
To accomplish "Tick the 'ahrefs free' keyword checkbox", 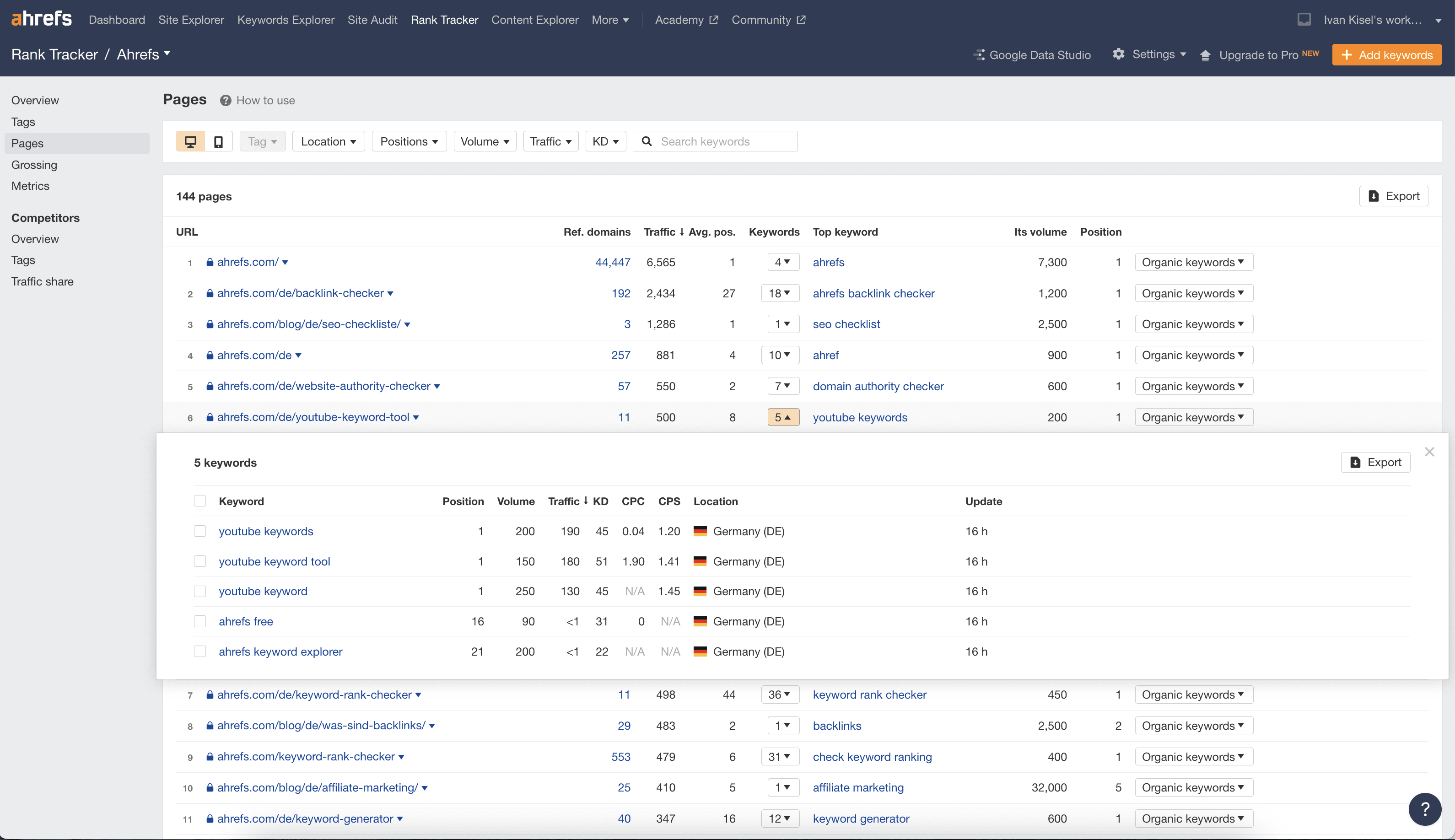I will (x=199, y=621).
